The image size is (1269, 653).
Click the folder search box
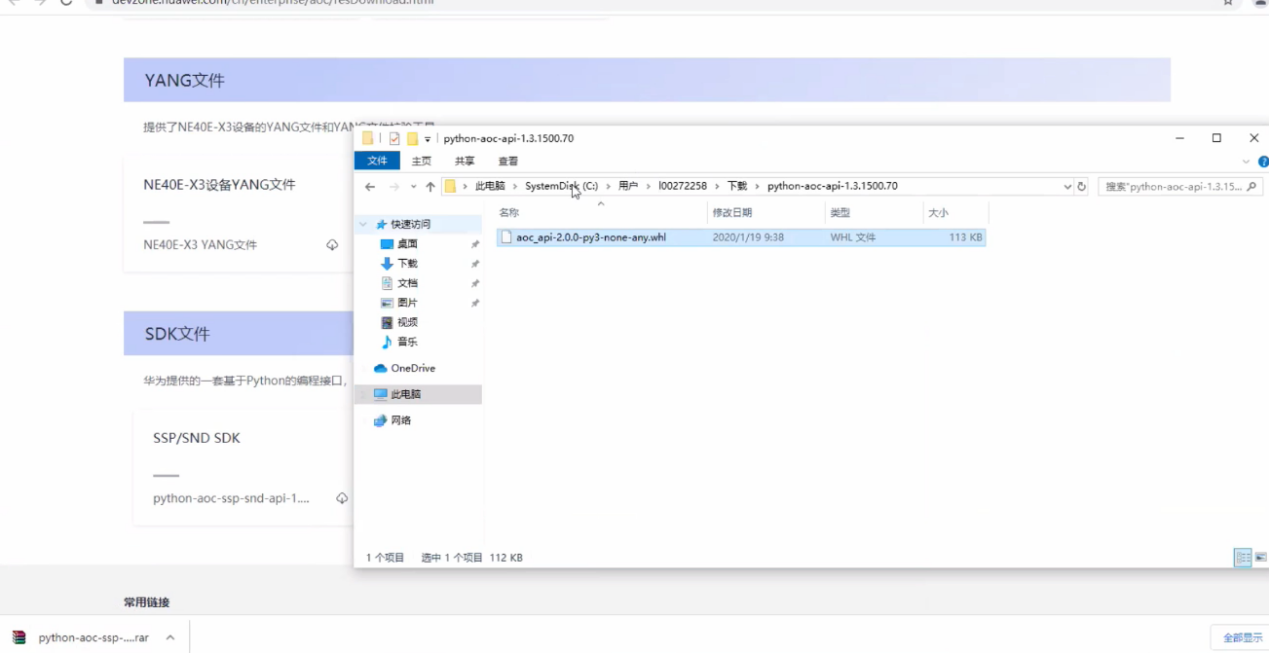point(1180,186)
